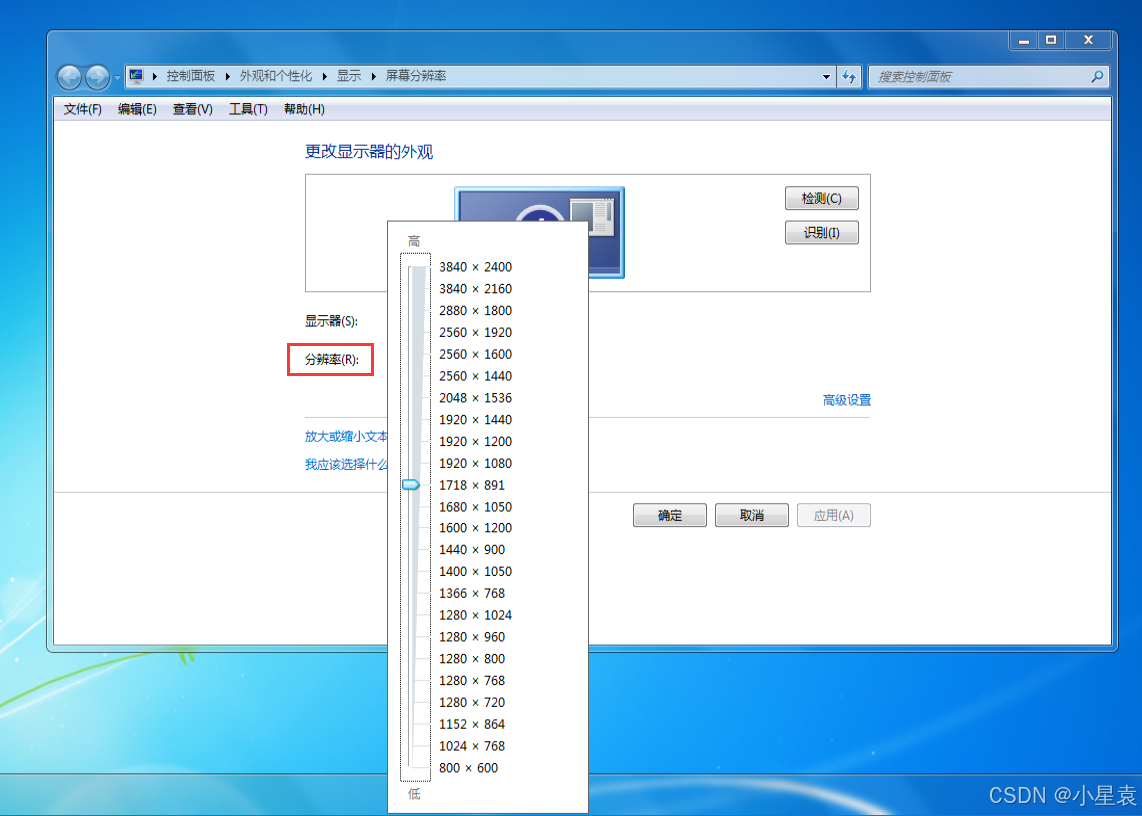Select 1280 × 800 resolution
Viewport: 1142px width, 816px height.
coord(471,659)
